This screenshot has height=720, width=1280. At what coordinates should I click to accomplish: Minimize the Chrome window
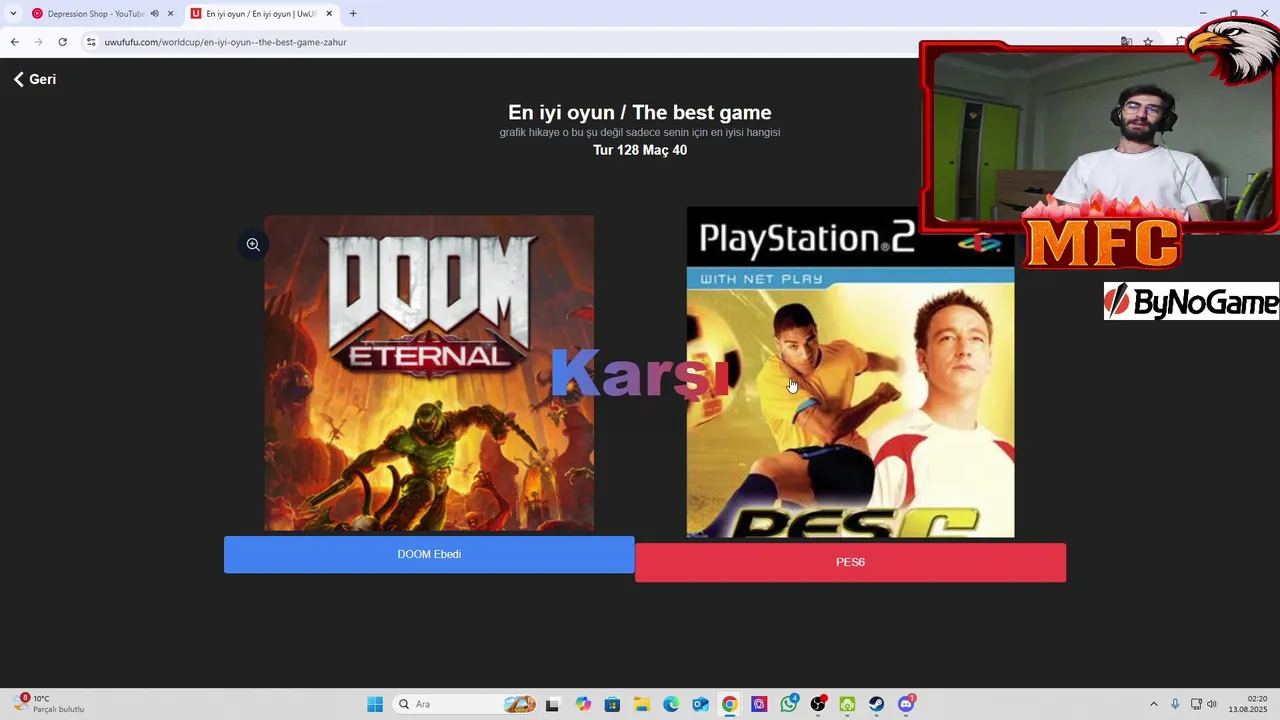point(1202,13)
